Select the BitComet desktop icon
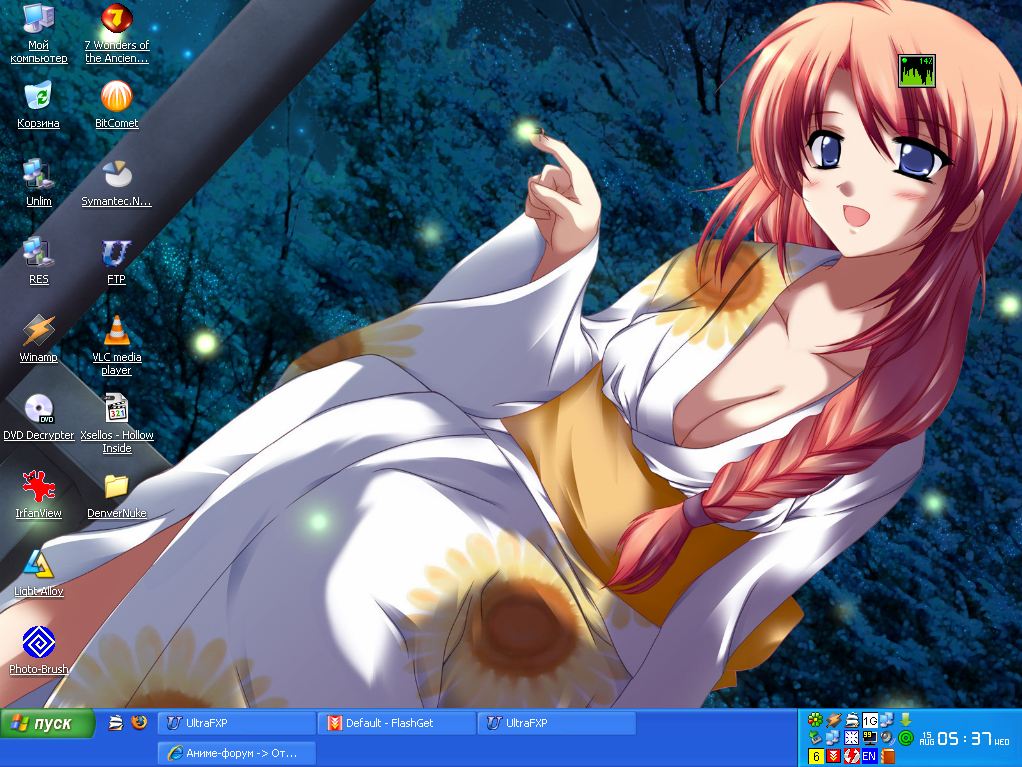 117,105
